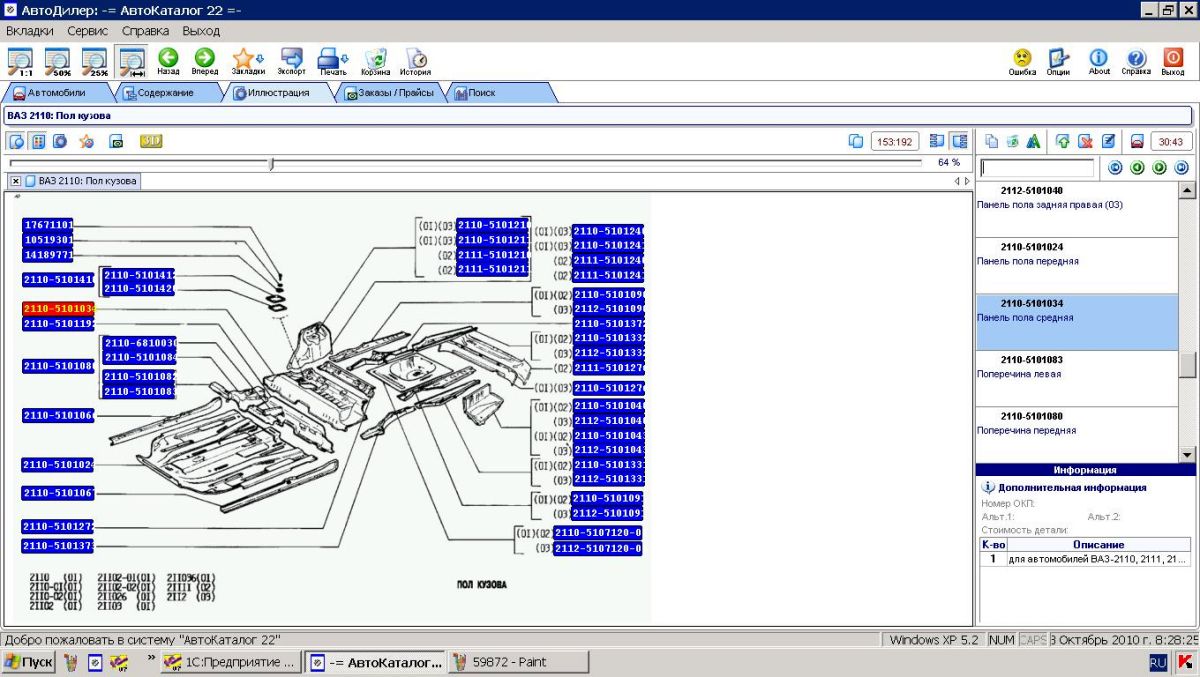Toggle the colored grid highlight icon
1200x677 pixels.
(x=38, y=141)
